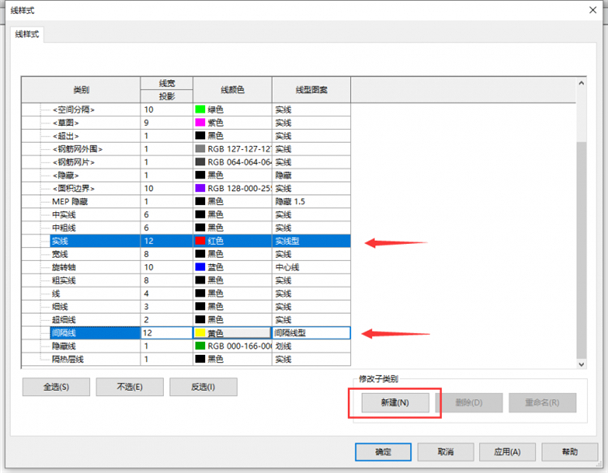Close the 线样式 dialog
This screenshot has width=608, height=473.
pos(593,10)
